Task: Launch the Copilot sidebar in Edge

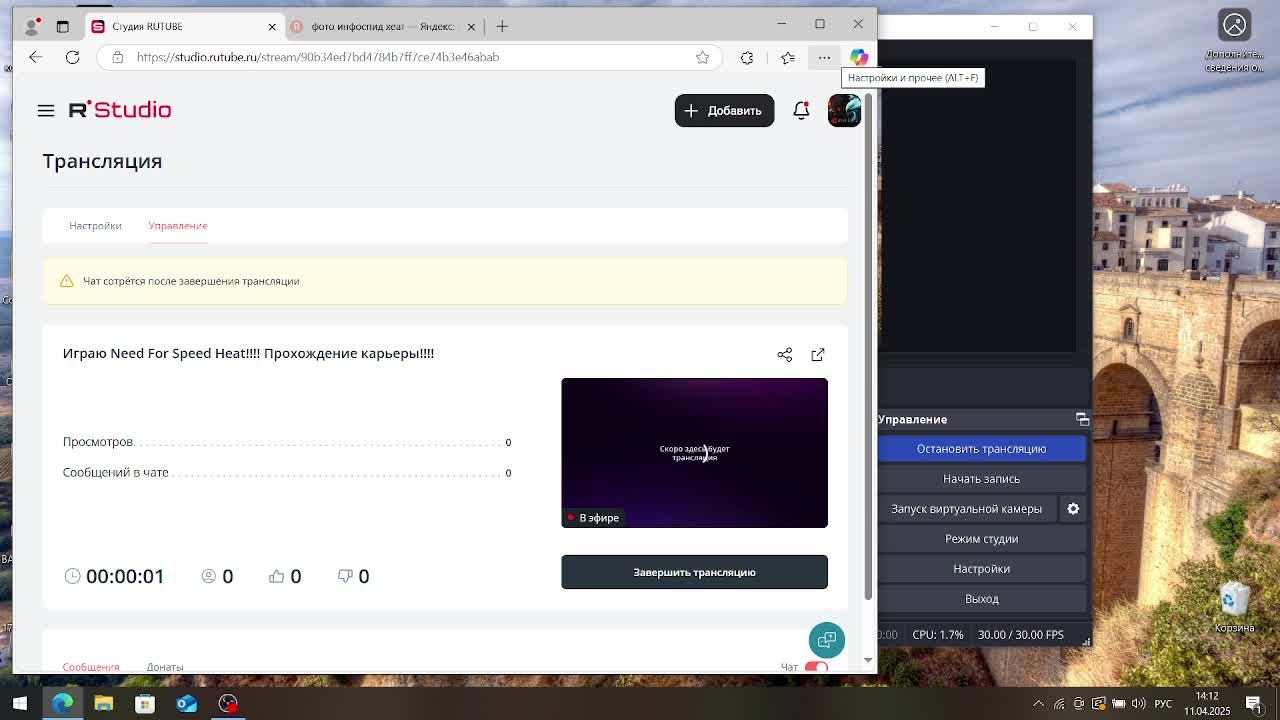Action: [x=859, y=57]
